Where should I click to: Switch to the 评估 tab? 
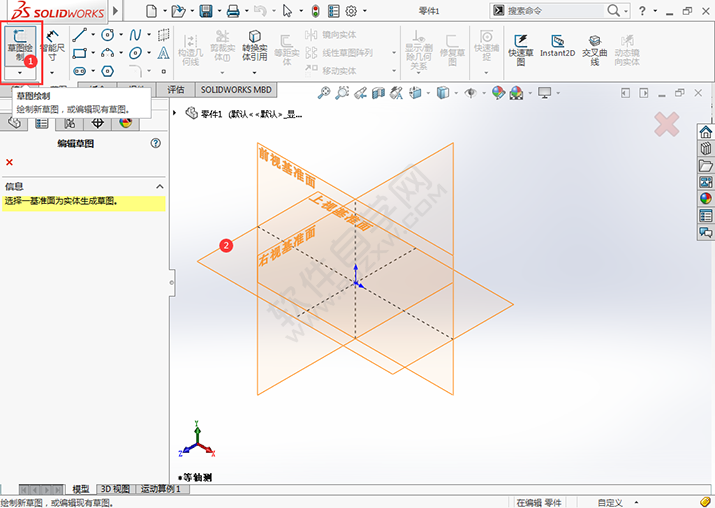(x=176, y=90)
